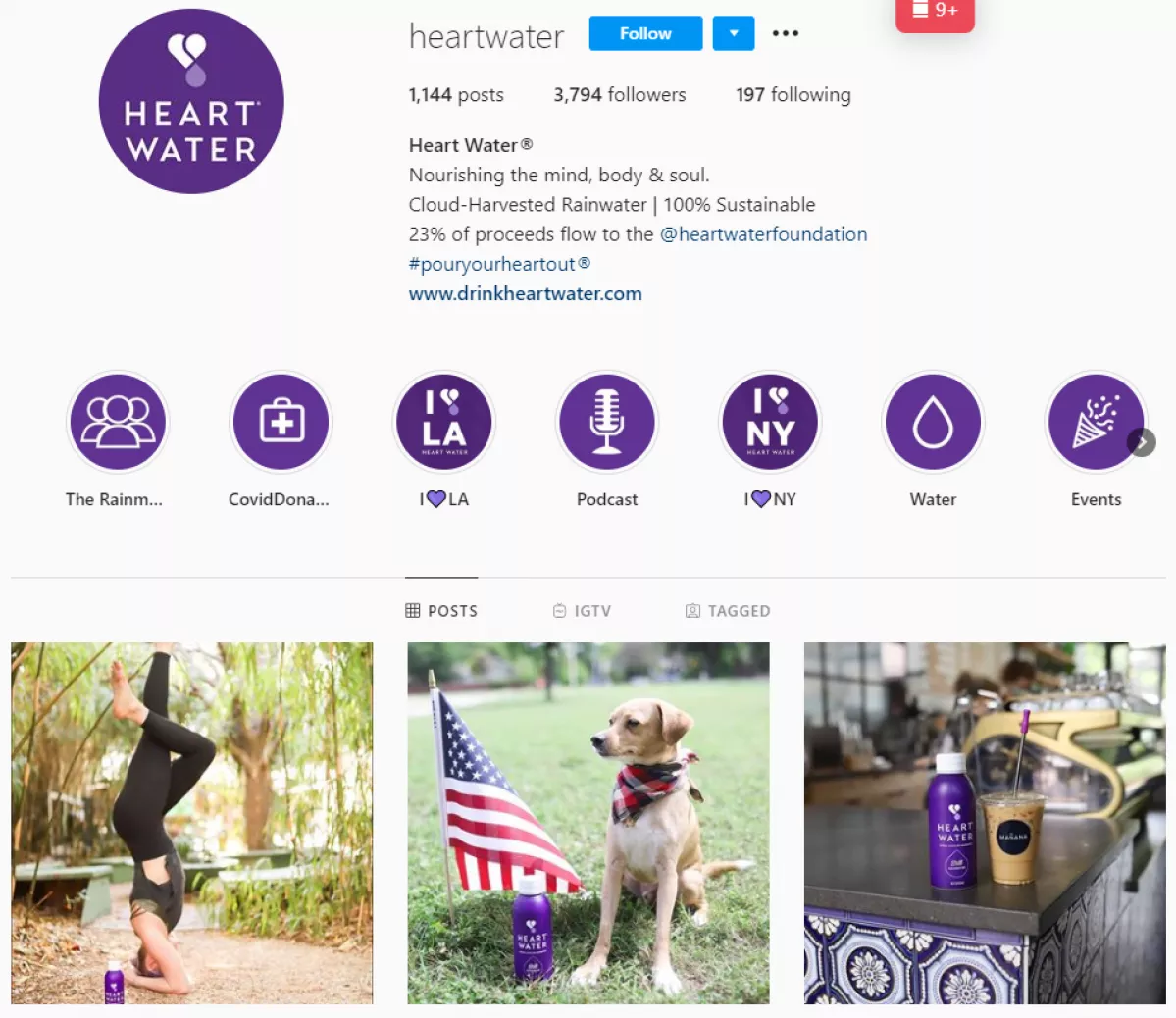View the 3,794 followers list

[620, 94]
